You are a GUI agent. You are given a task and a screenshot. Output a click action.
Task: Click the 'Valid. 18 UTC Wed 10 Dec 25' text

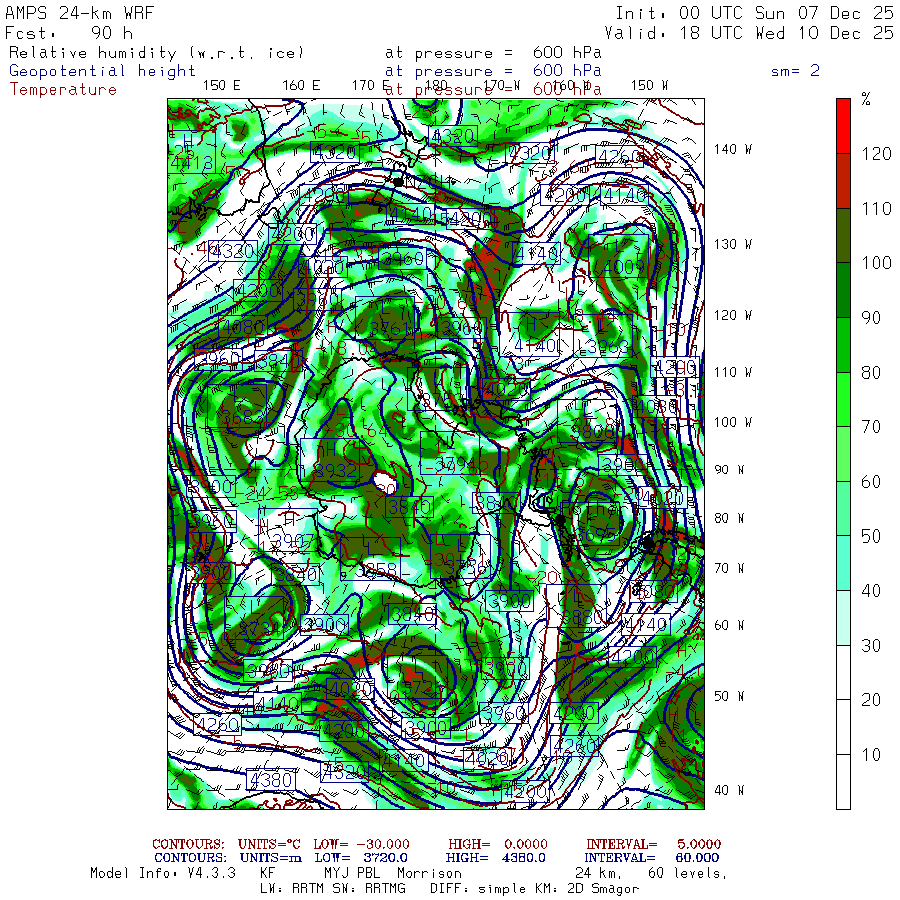tap(749, 32)
